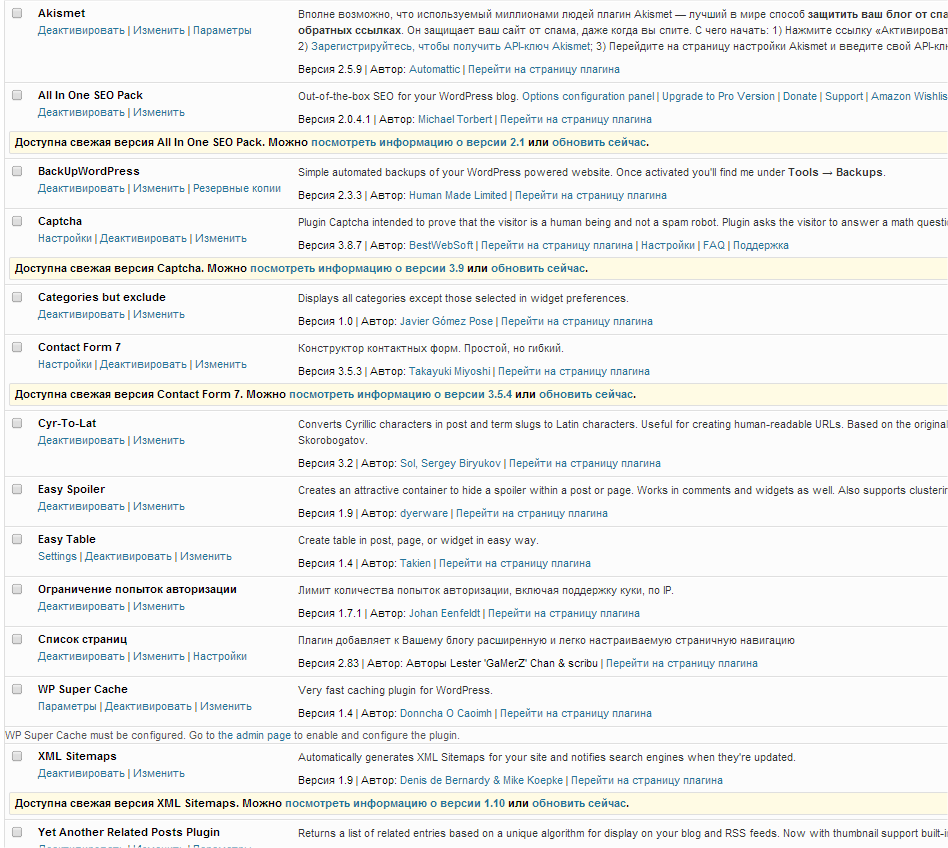Open the Support link for SEO Pack
Viewport: 948px width, 848px height.
point(844,97)
